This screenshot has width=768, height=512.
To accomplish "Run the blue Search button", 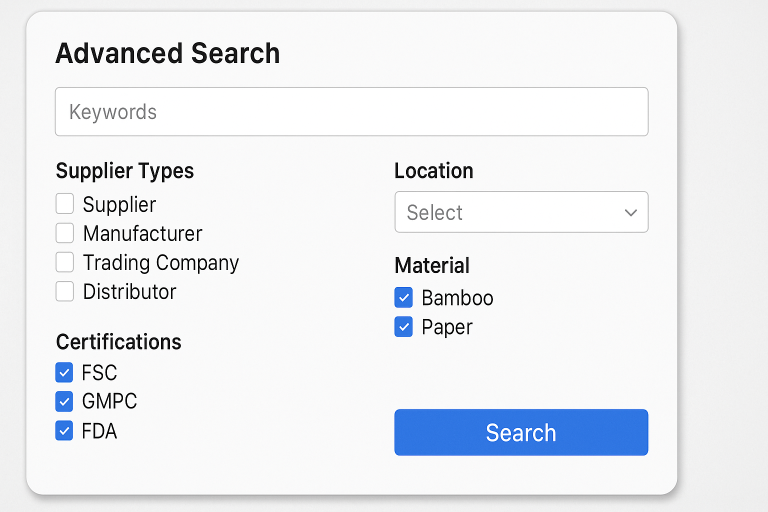I will coord(521,433).
